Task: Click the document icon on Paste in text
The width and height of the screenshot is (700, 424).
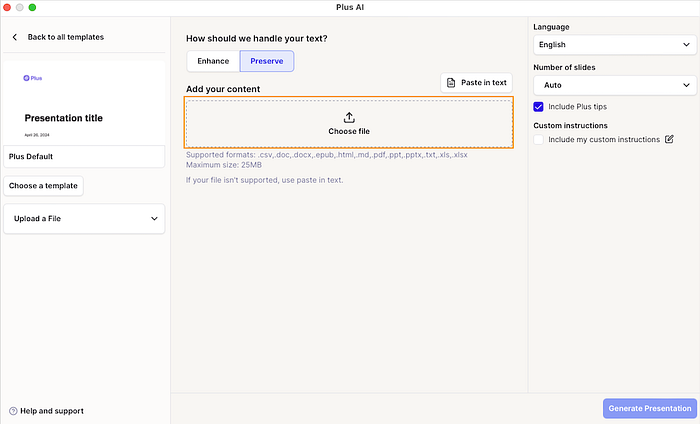Action: [x=451, y=83]
